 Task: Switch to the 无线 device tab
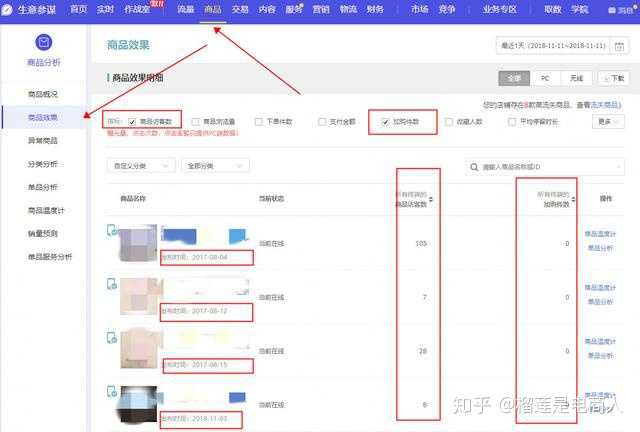(576, 78)
